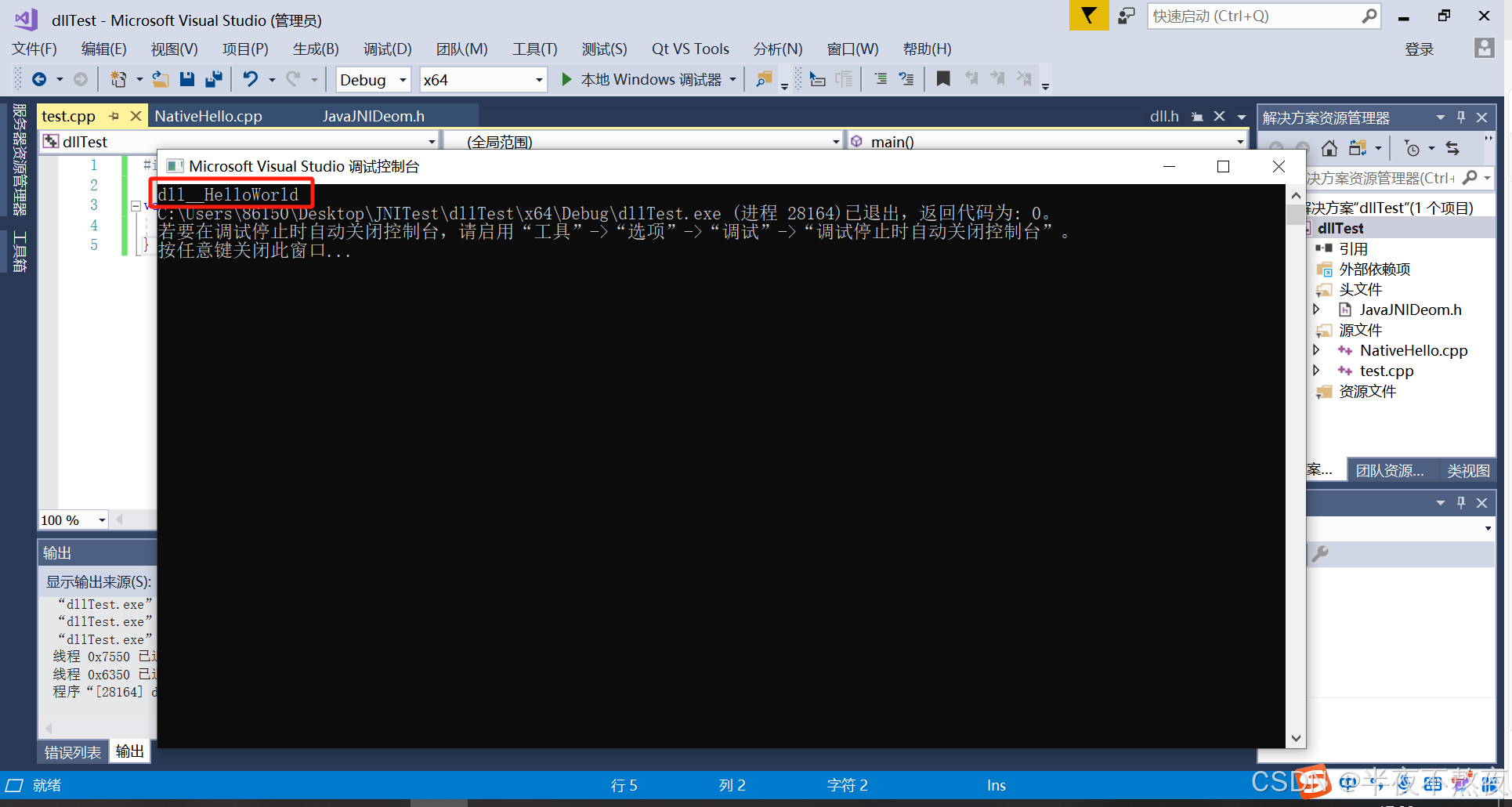Open the editor zoom percentage dropdown

coord(101,519)
